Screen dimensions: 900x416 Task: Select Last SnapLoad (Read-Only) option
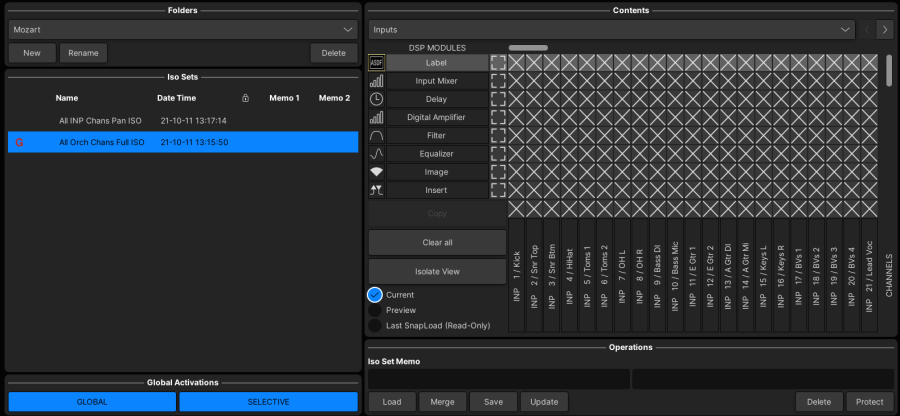(375, 326)
